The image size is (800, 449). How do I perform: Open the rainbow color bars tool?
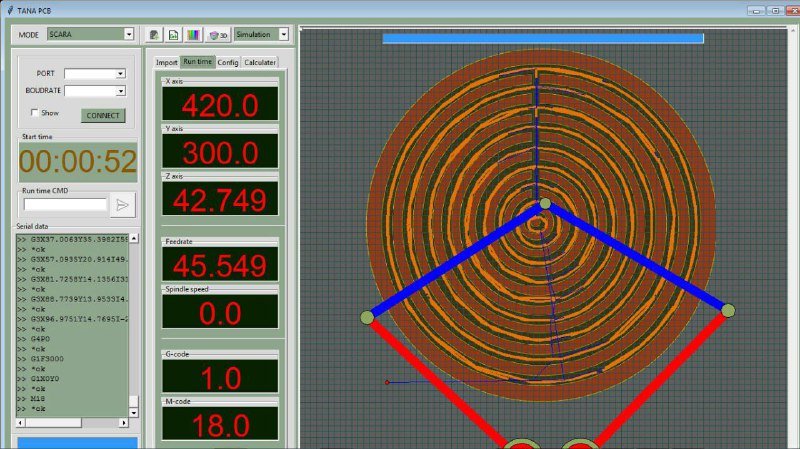point(193,35)
